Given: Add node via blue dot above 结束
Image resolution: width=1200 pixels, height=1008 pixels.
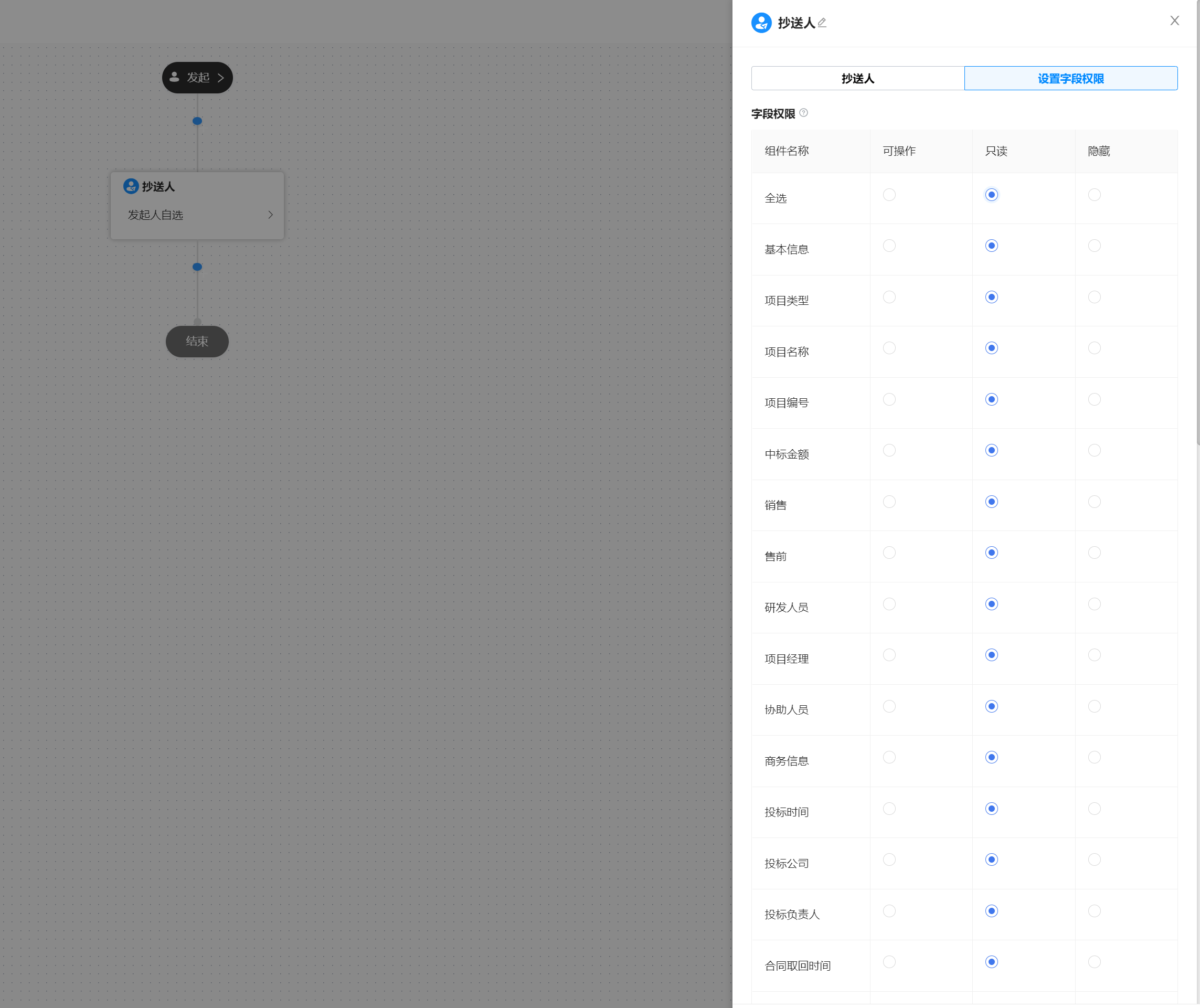Looking at the screenshot, I should [197, 267].
